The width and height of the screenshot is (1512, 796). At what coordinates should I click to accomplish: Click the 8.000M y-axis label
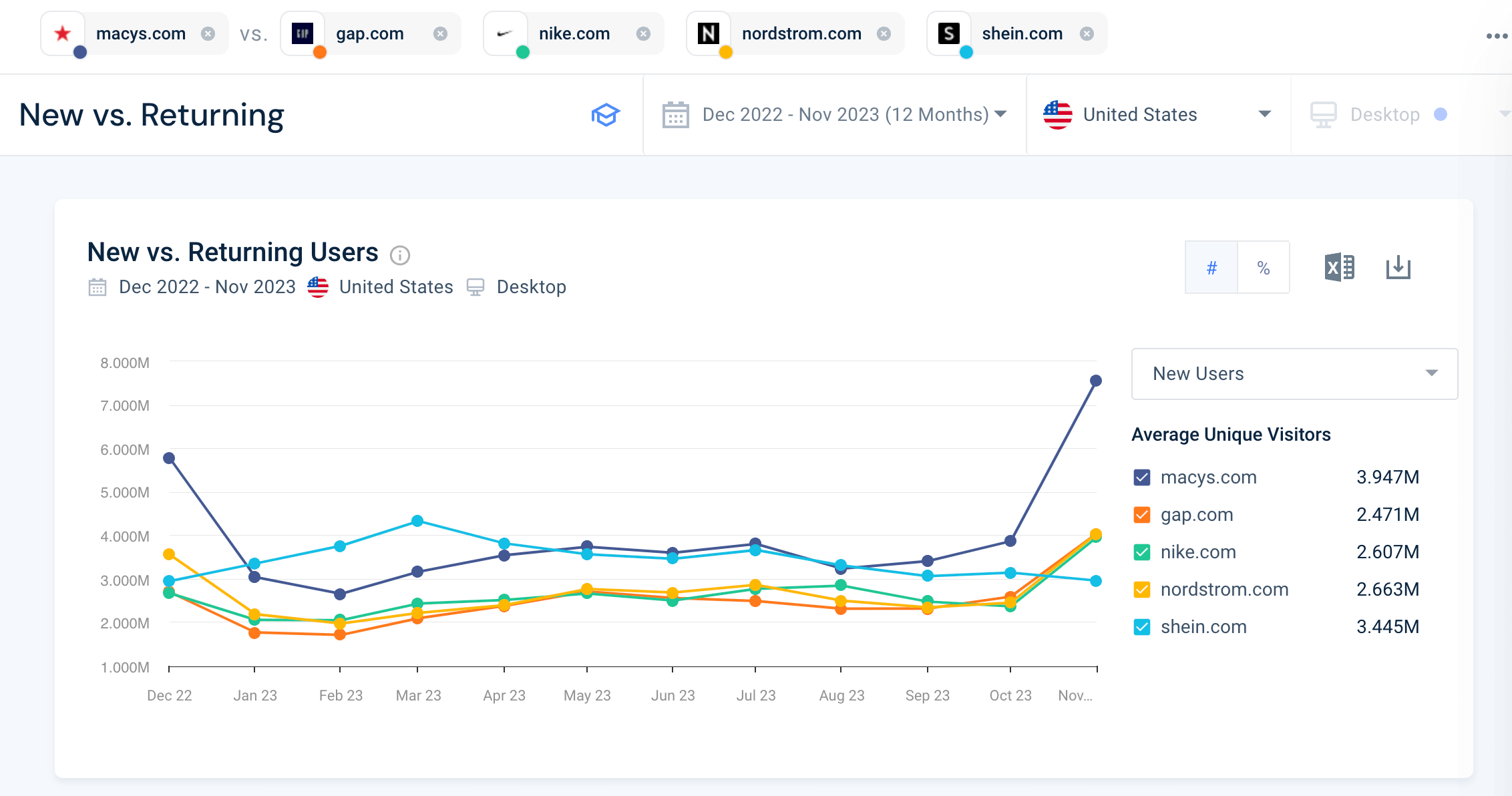(x=125, y=363)
